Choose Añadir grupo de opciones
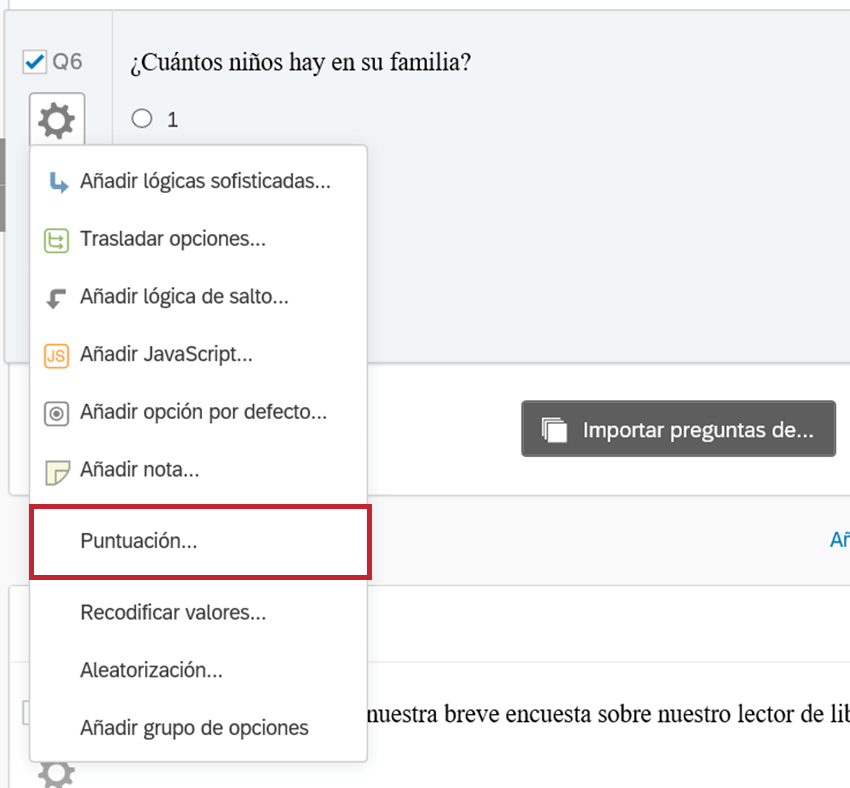 198,728
